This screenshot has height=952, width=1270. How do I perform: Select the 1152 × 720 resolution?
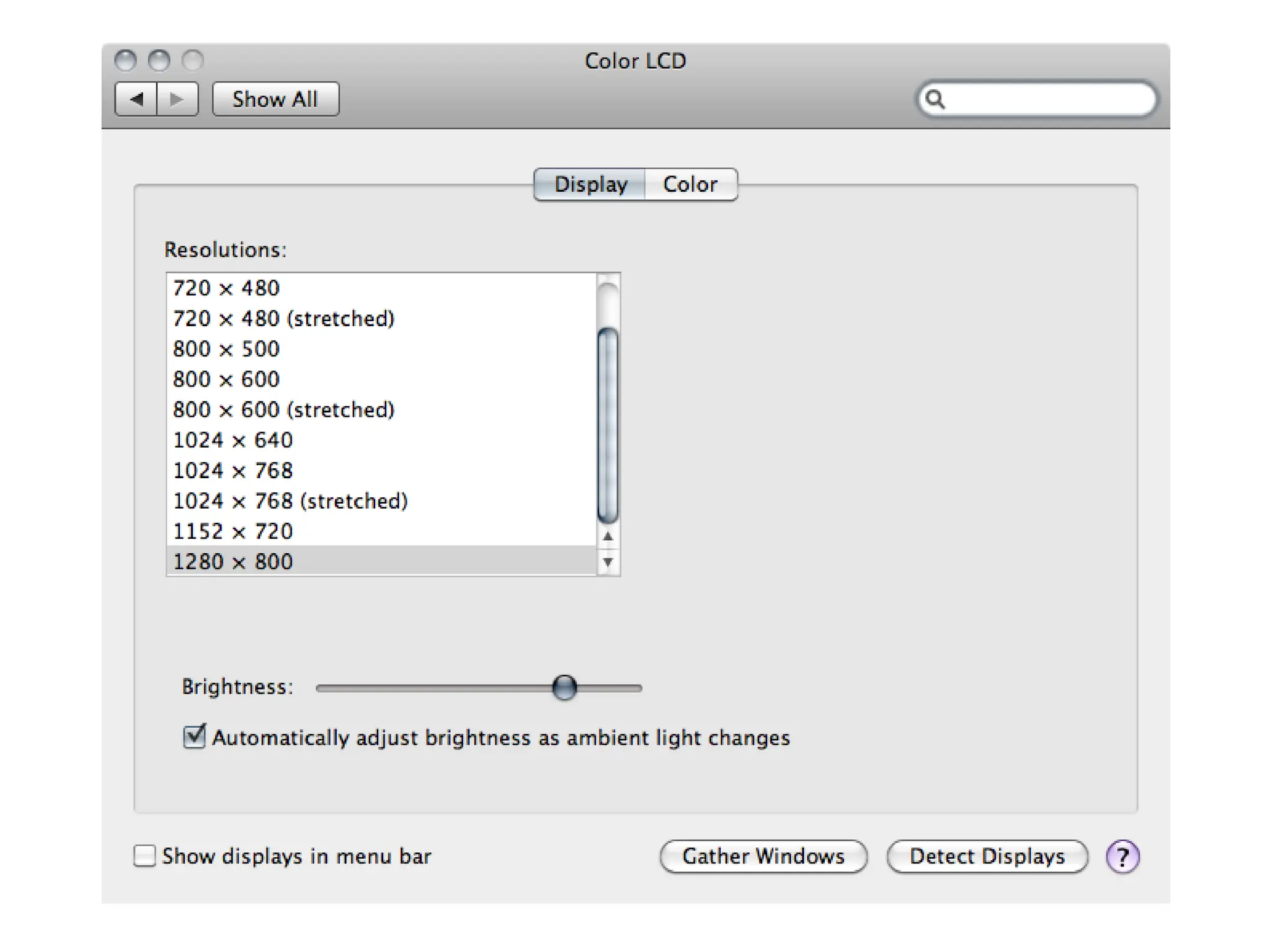pos(233,532)
